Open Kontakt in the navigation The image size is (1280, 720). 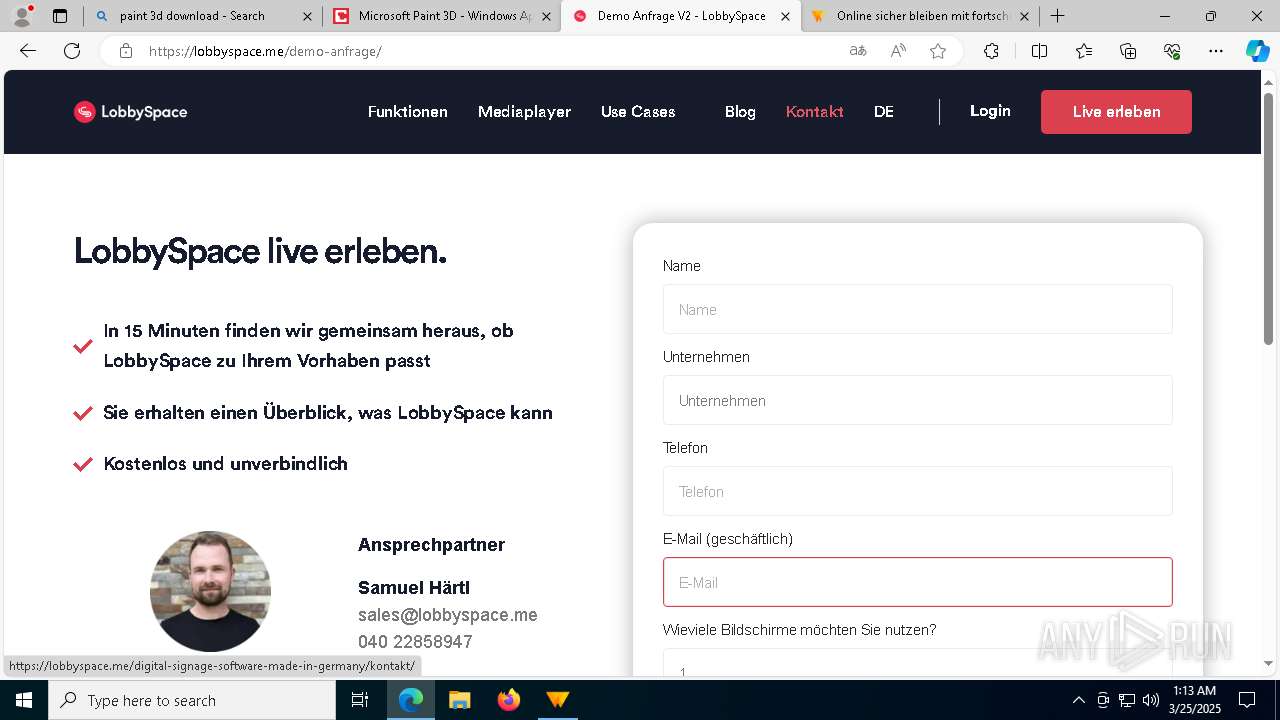815,112
